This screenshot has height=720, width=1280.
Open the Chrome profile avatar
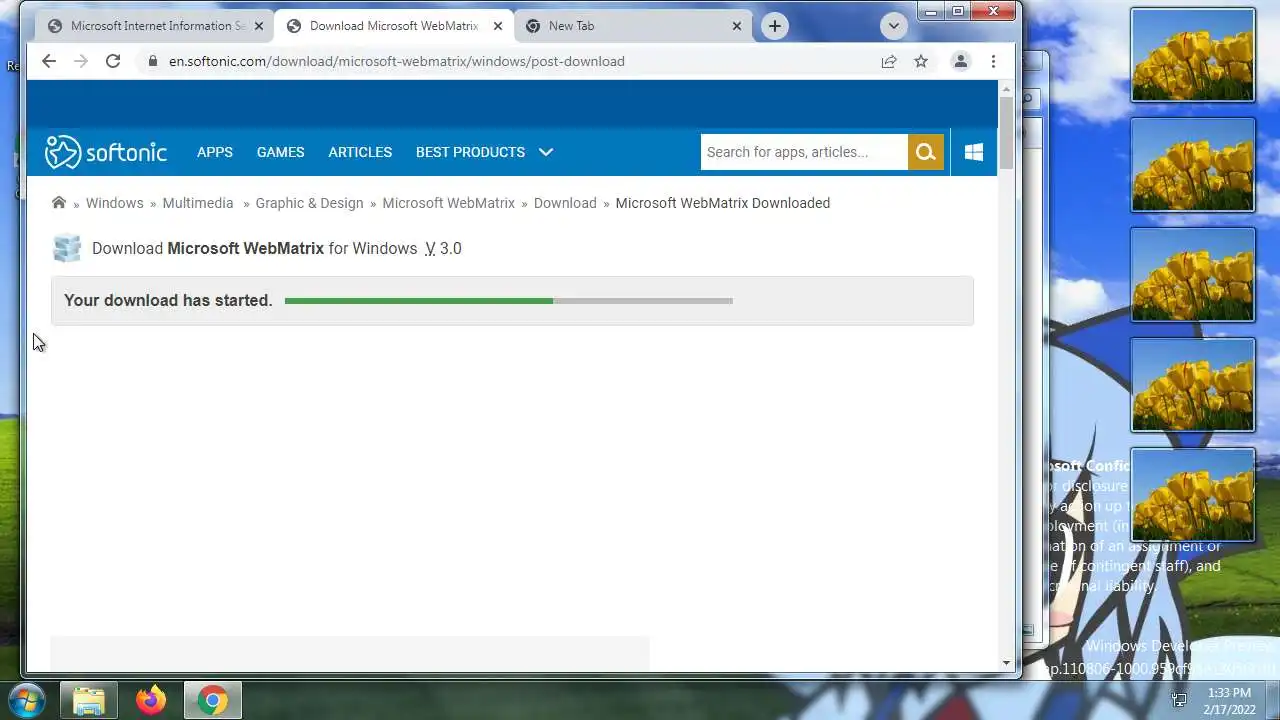pyautogui.click(x=960, y=61)
